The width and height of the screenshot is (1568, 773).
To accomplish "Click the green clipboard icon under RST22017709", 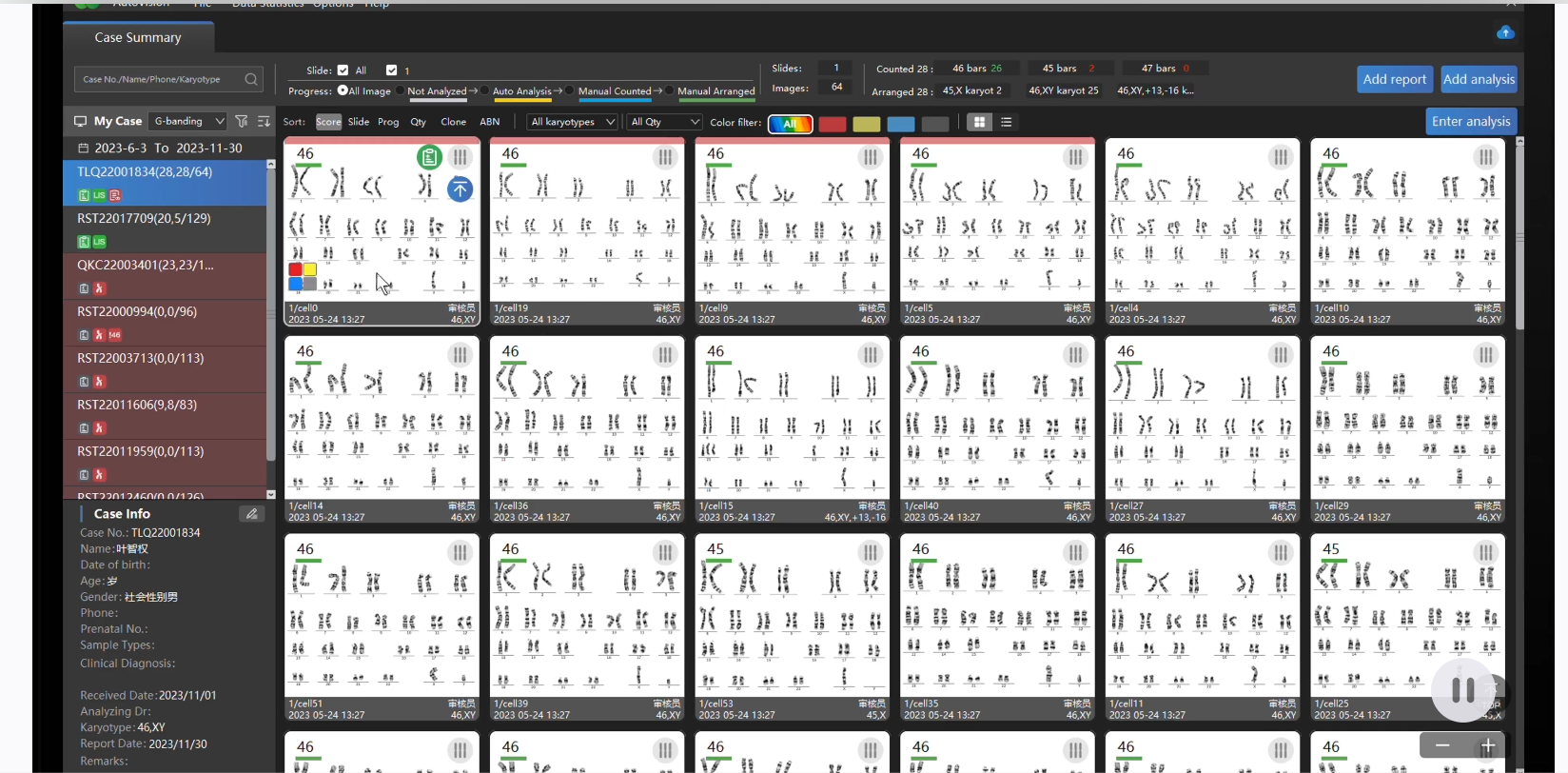I will (84, 242).
